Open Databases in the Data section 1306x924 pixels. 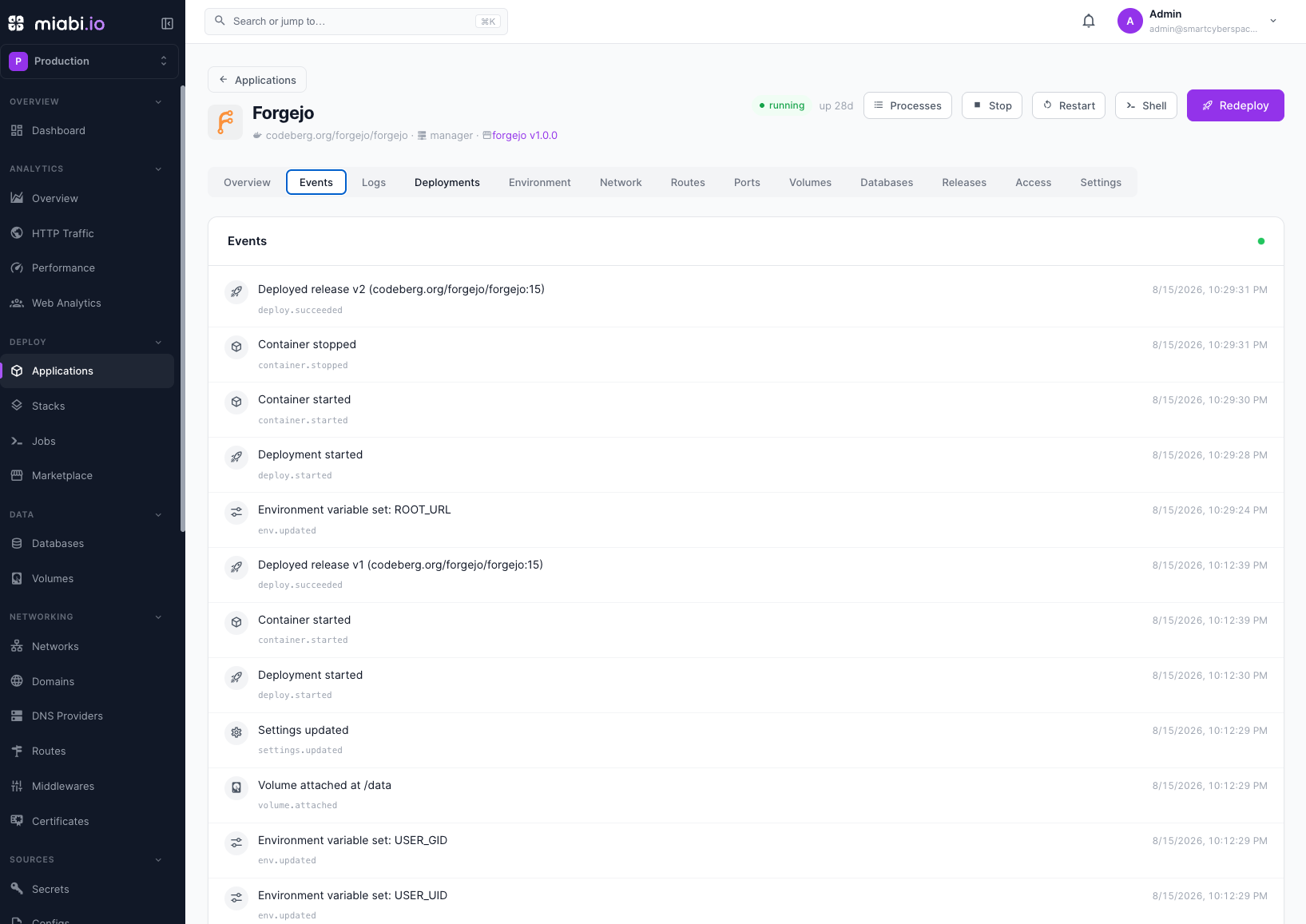87,544
